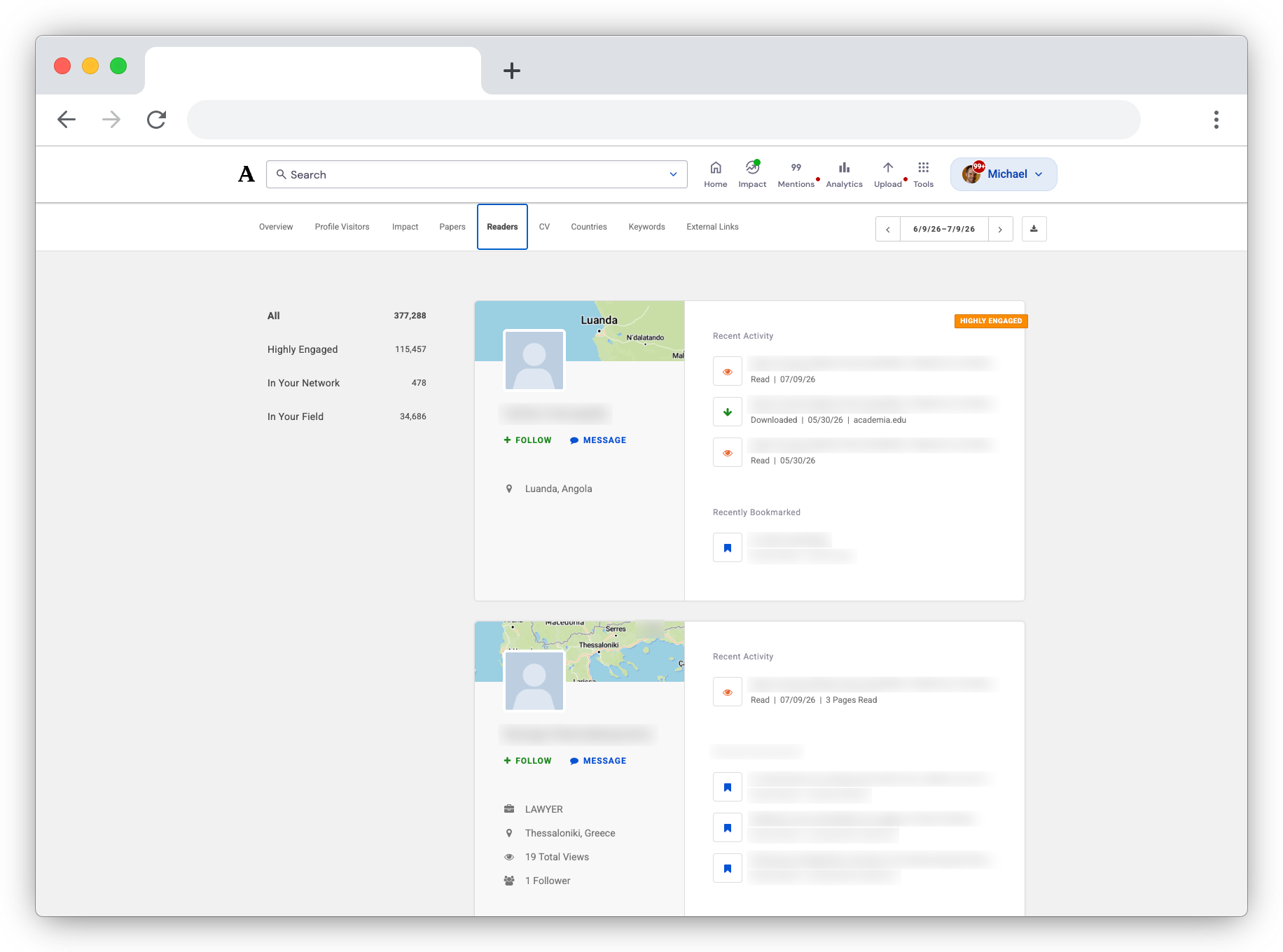
Task: Click the 'Luanda, Angola' location text
Action: [x=558, y=489]
